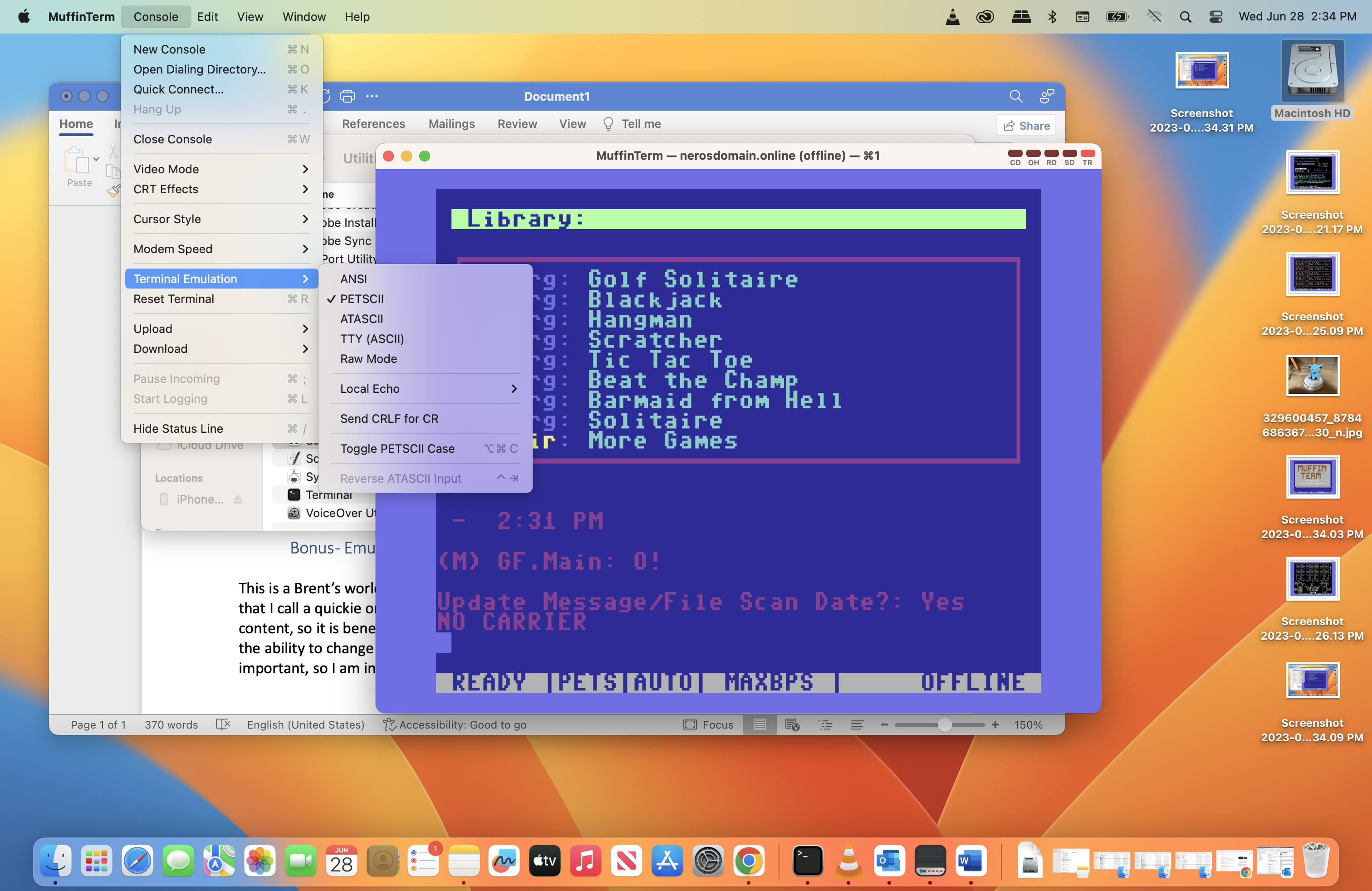This screenshot has height=891, width=1372.
Task: Click the eject icon beside iPhone
Action: click(x=237, y=499)
